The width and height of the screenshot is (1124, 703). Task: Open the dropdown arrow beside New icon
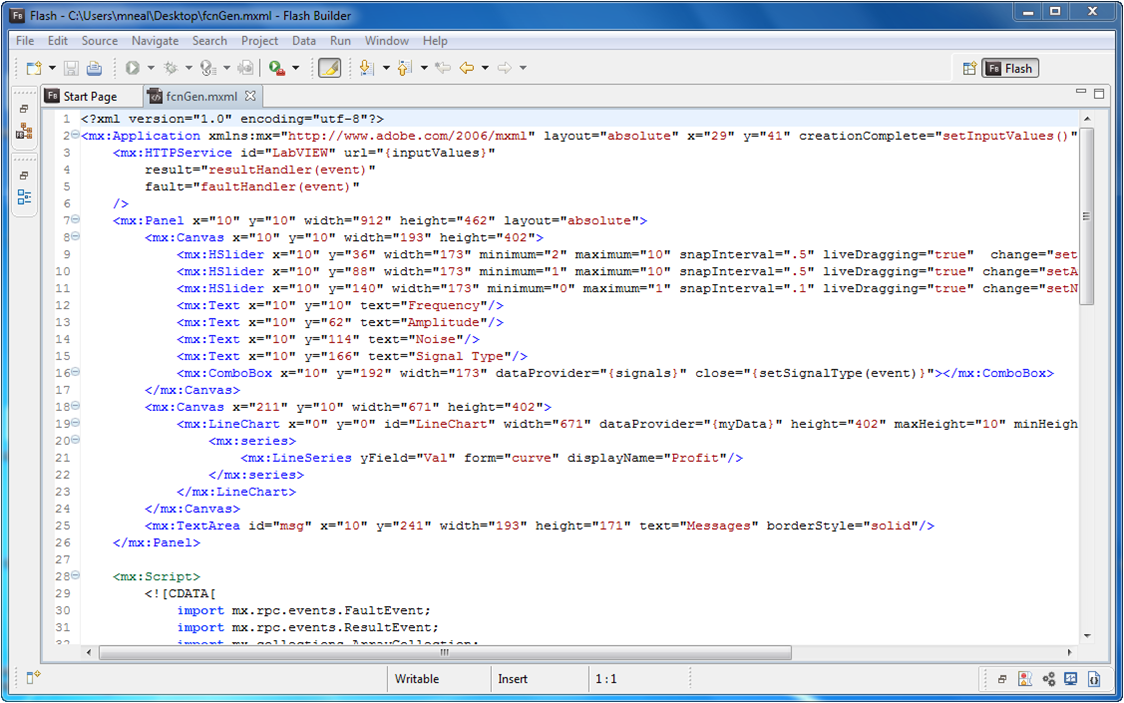pyautogui.click(x=52, y=68)
